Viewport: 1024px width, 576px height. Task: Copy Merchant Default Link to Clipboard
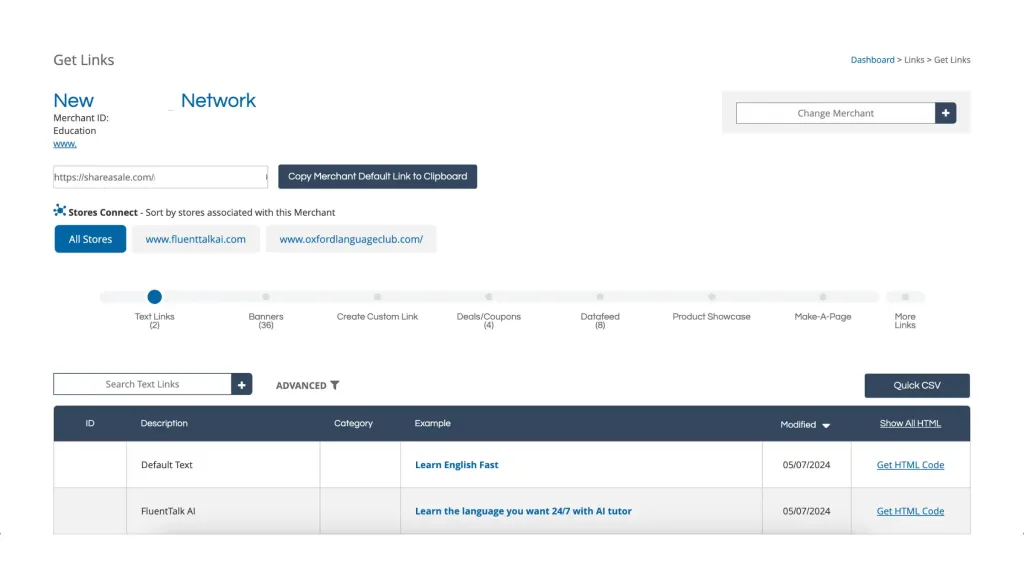(x=377, y=176)
